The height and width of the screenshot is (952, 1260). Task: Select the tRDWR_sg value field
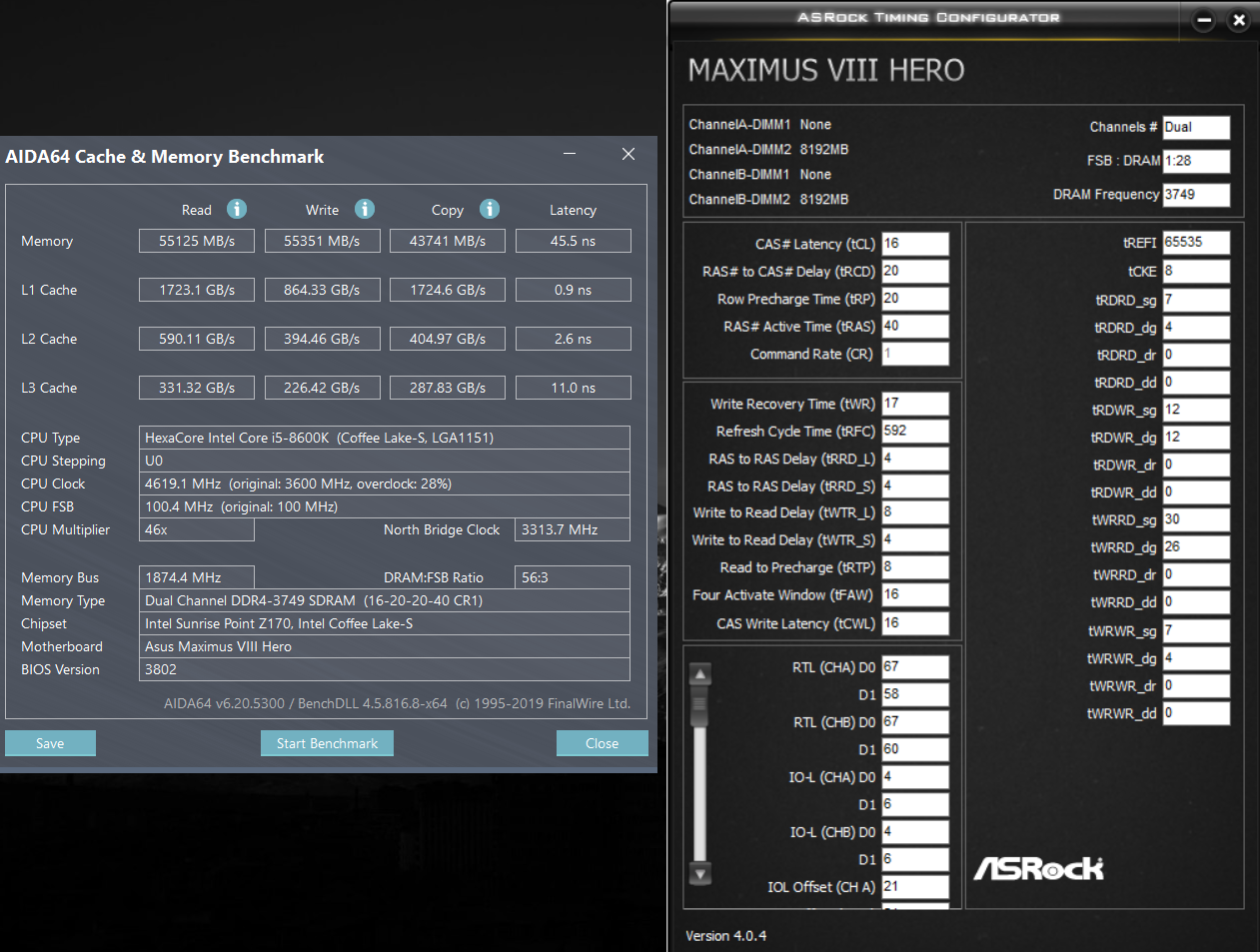pyautogui.click(x=1196, y=410)
